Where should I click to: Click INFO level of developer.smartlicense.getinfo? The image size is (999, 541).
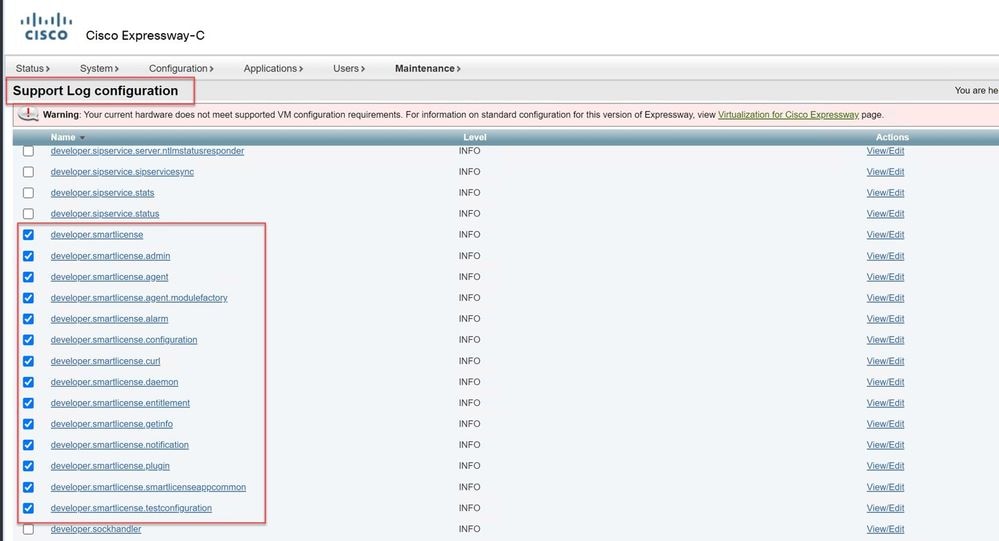[x=470, y=424]
